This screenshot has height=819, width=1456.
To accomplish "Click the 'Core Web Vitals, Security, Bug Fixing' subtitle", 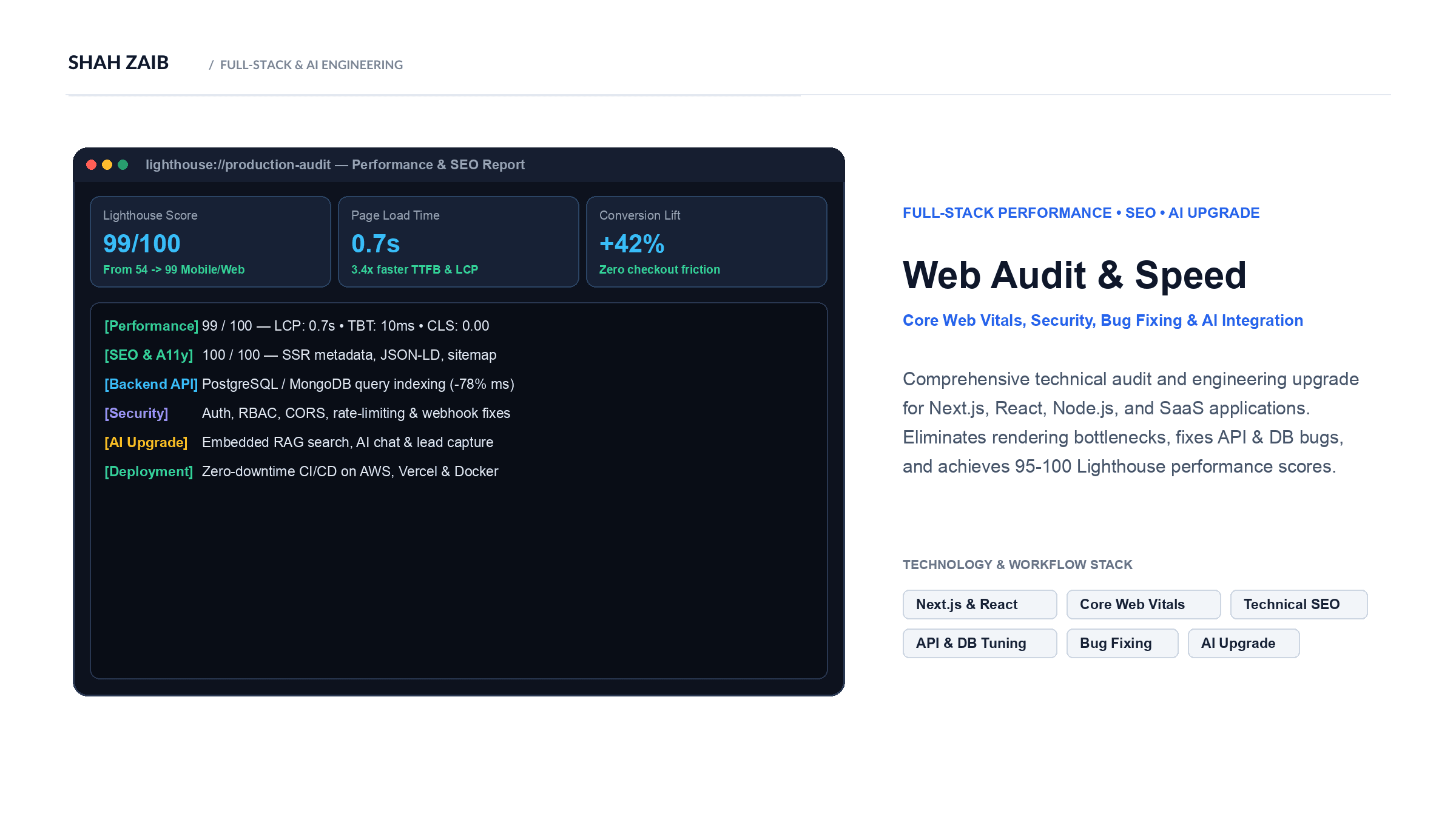I will (x=1103, y=320).
